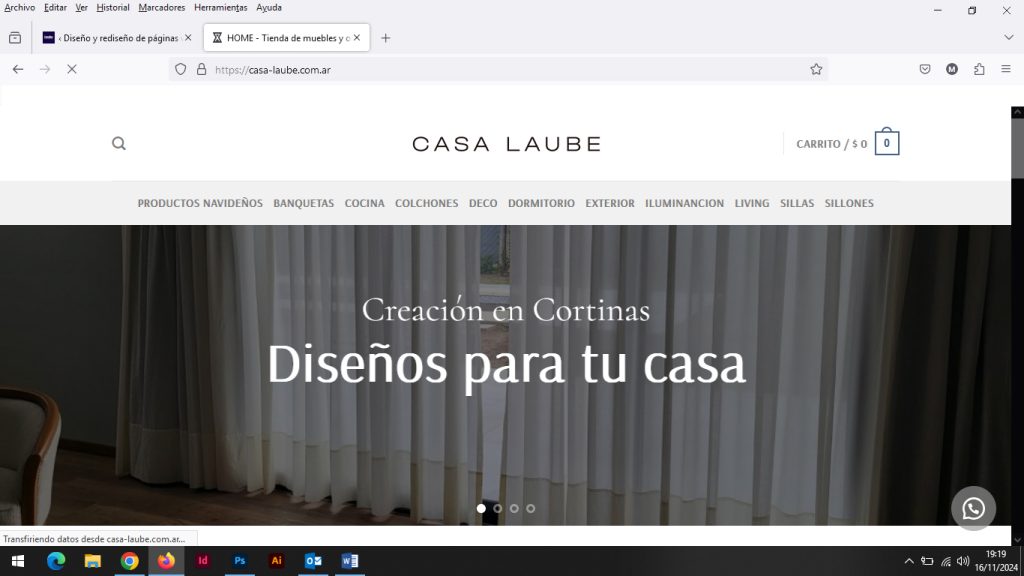
Task: Go to PRODUCTOS NAVIDEÑOS category
Action: (x=200, y=203)
